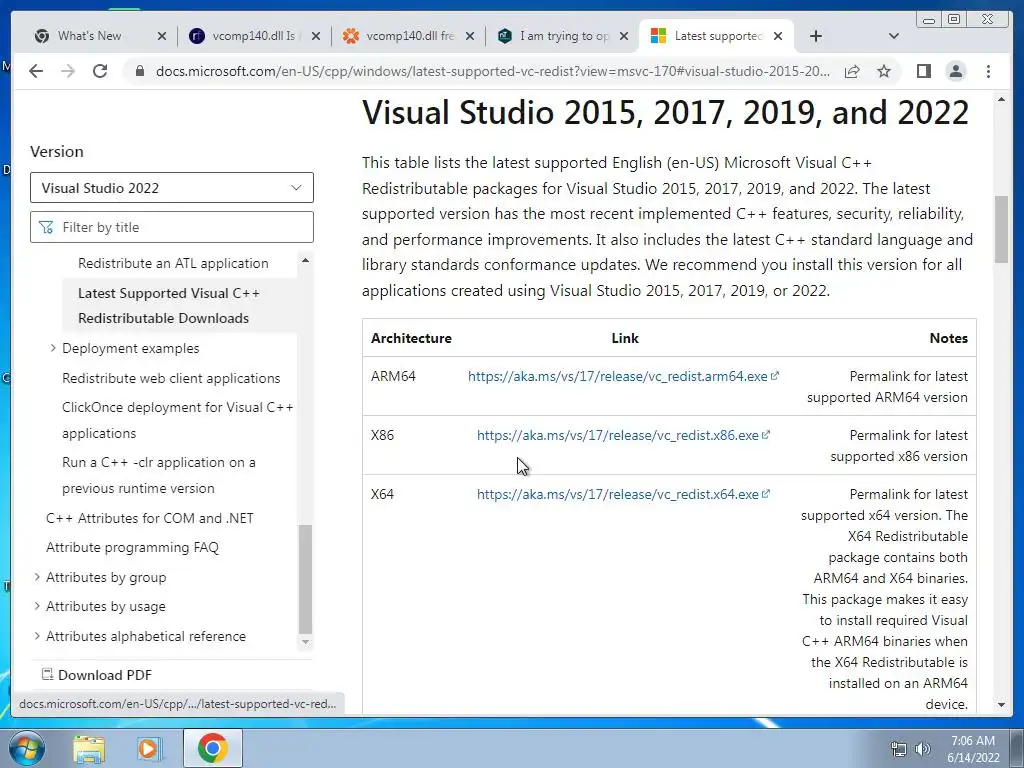1024x768 pixels.
Task: Click the Chrome taskbar button
Action: tap(212, 748)
